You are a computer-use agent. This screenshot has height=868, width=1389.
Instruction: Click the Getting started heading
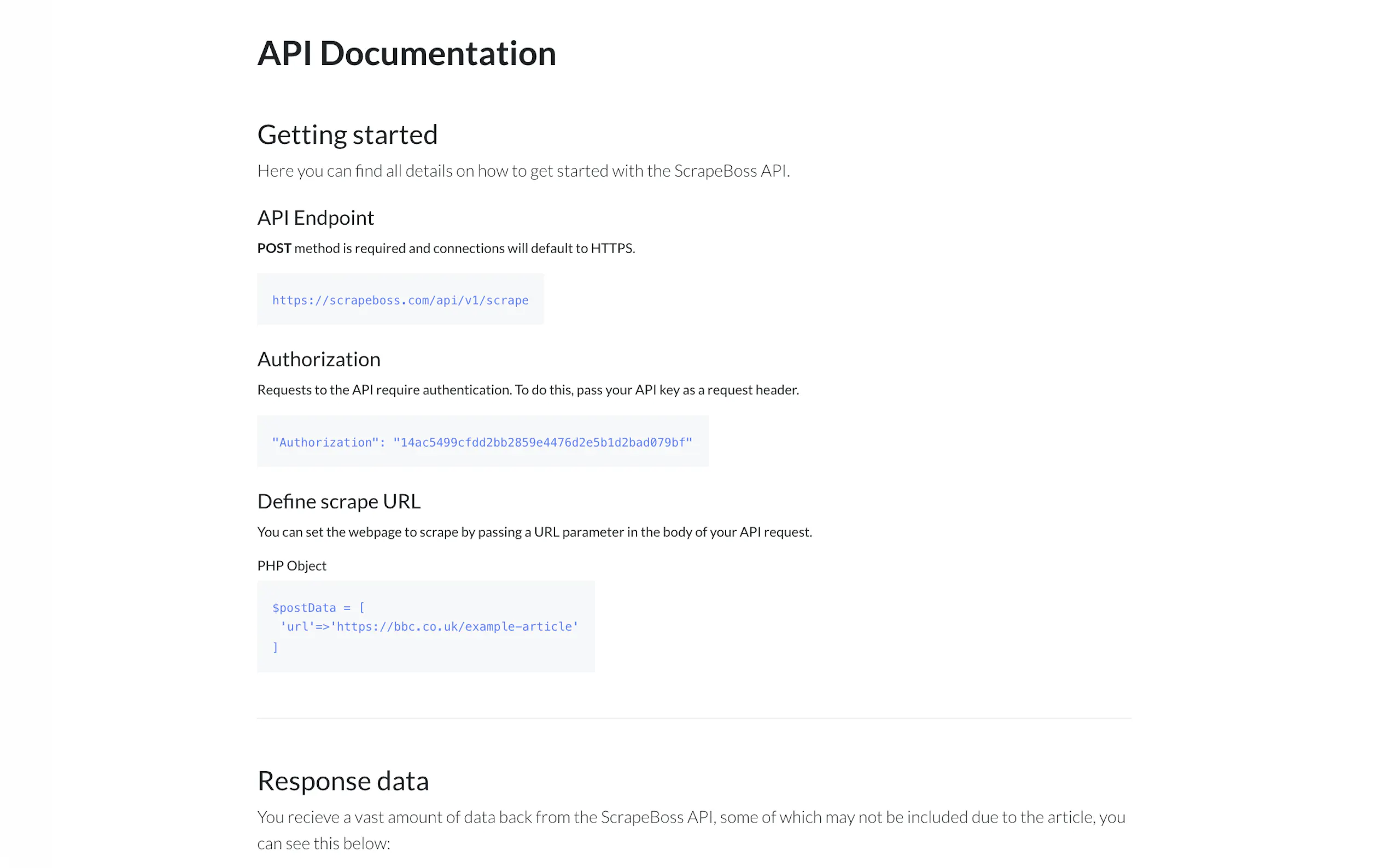pos(347,135)
